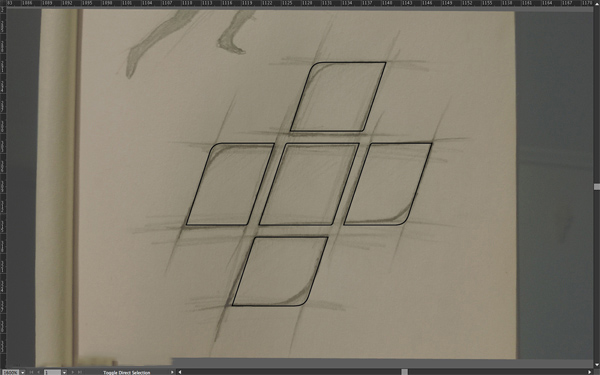Screen dimensions: 600x375
Task: Select the top rounded parallelogram shape
Action: (x=338, y=97)
